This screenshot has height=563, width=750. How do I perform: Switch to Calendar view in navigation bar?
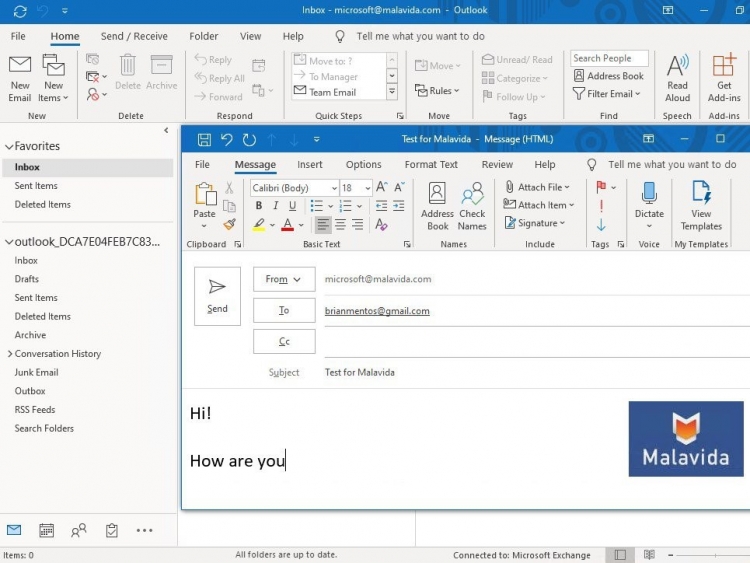point(46,530)
